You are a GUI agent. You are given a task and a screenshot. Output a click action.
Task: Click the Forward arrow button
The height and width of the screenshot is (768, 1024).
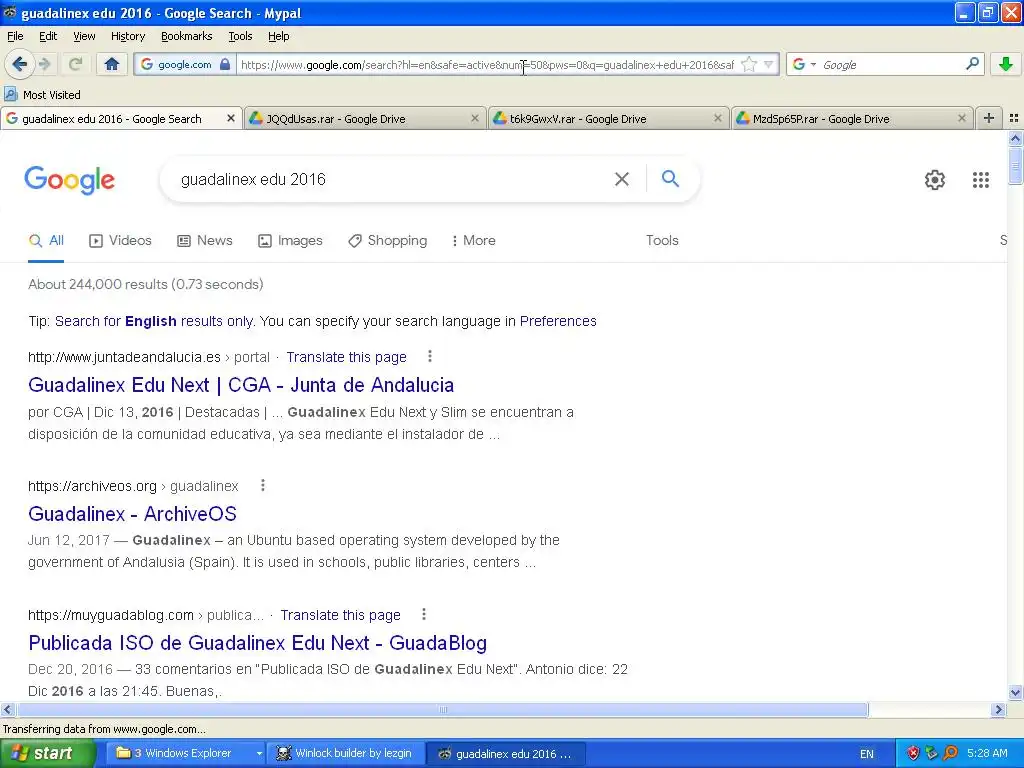point(45,64)
